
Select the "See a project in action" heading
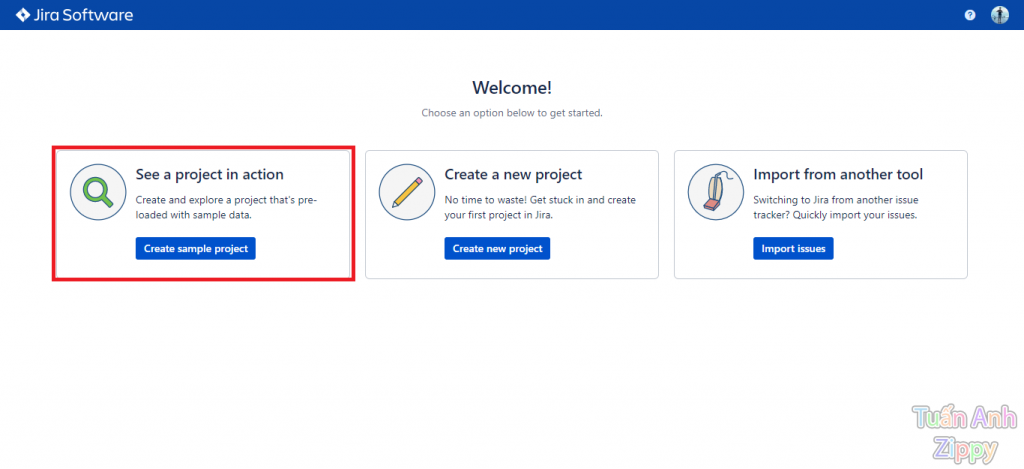209,175
